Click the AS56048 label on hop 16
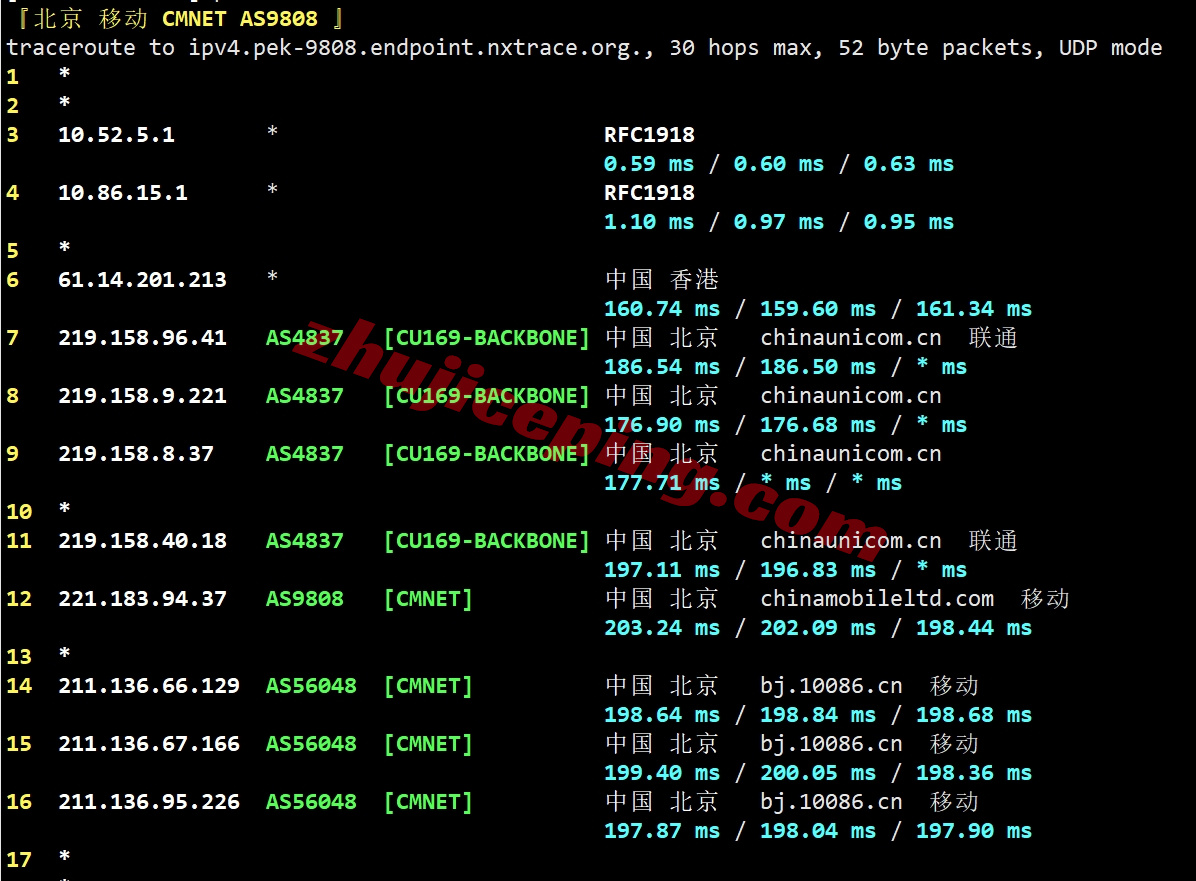 [x=311, y=802]
